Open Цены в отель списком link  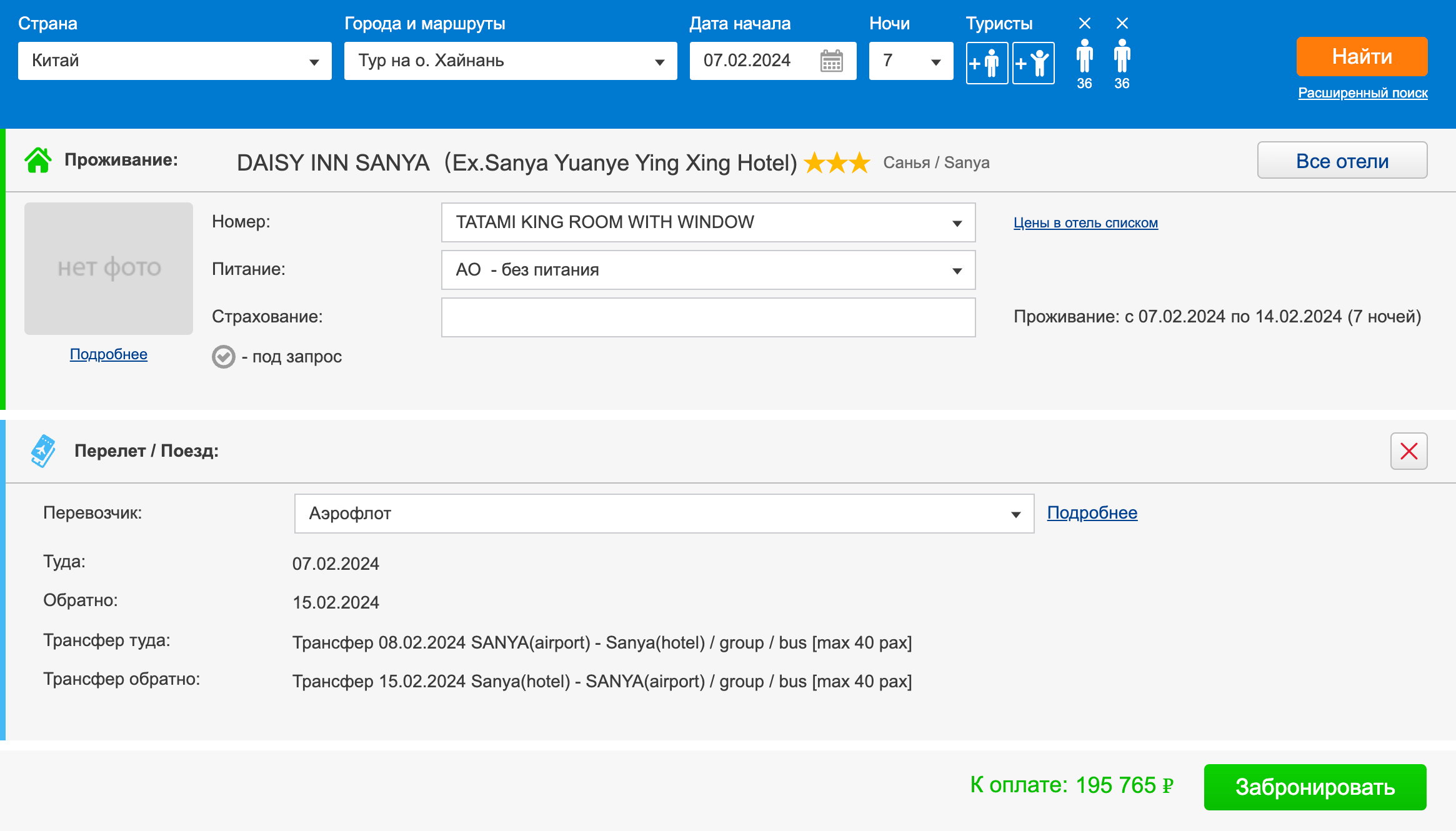(x=1085, y=223)
